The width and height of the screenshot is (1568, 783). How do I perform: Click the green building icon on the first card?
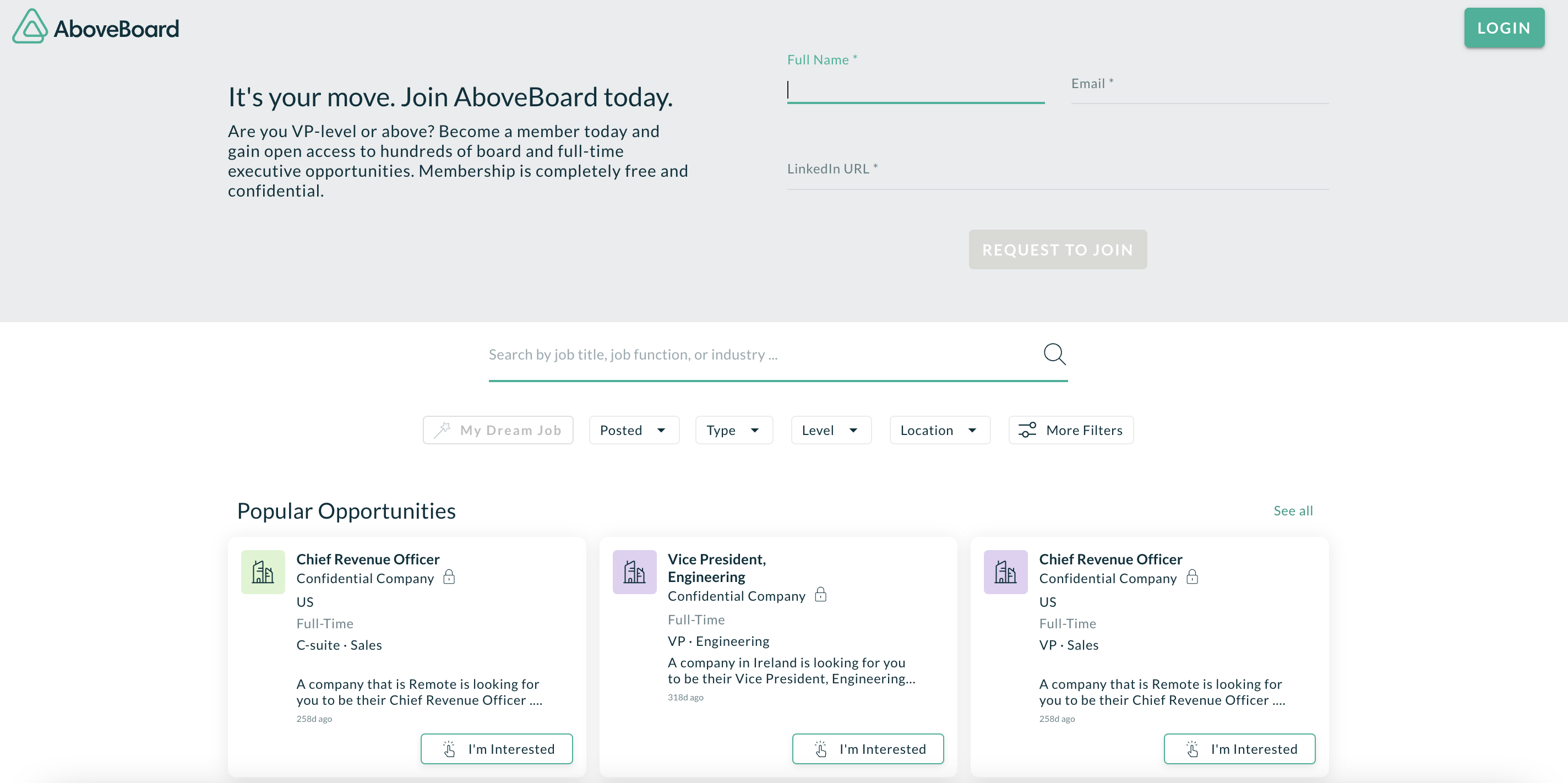pyautogui.click(x=263, y=572)
